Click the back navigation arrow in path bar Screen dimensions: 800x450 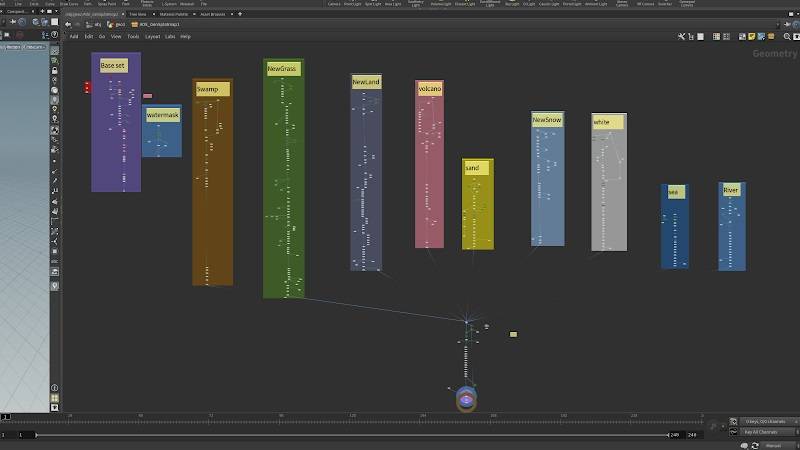pos(67,24)
